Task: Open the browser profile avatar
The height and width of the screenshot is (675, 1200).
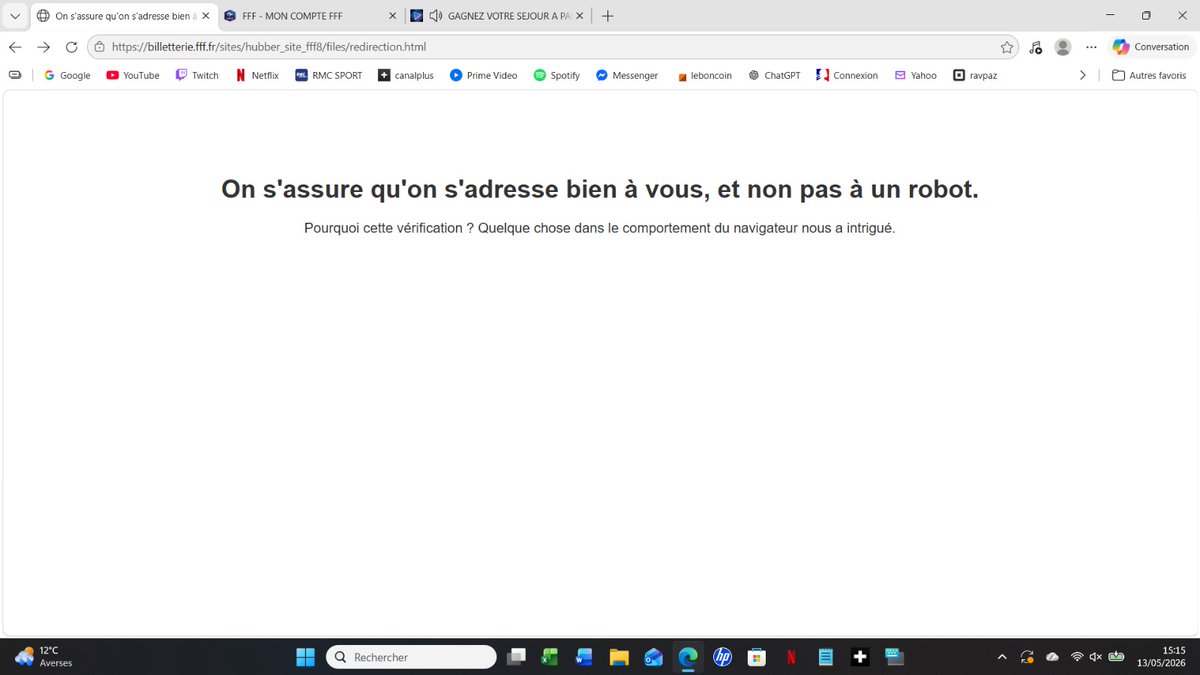Action: [x=1063, y=47]
